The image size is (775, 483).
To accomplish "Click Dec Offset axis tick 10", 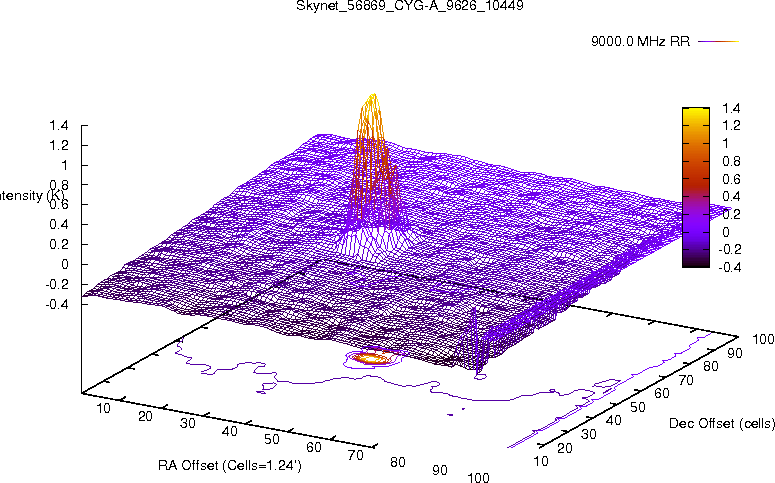I will pos(541,461).
